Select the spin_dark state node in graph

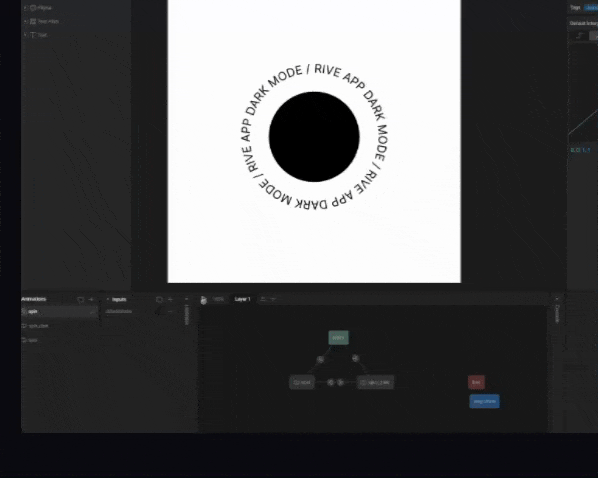coord(375,382)
